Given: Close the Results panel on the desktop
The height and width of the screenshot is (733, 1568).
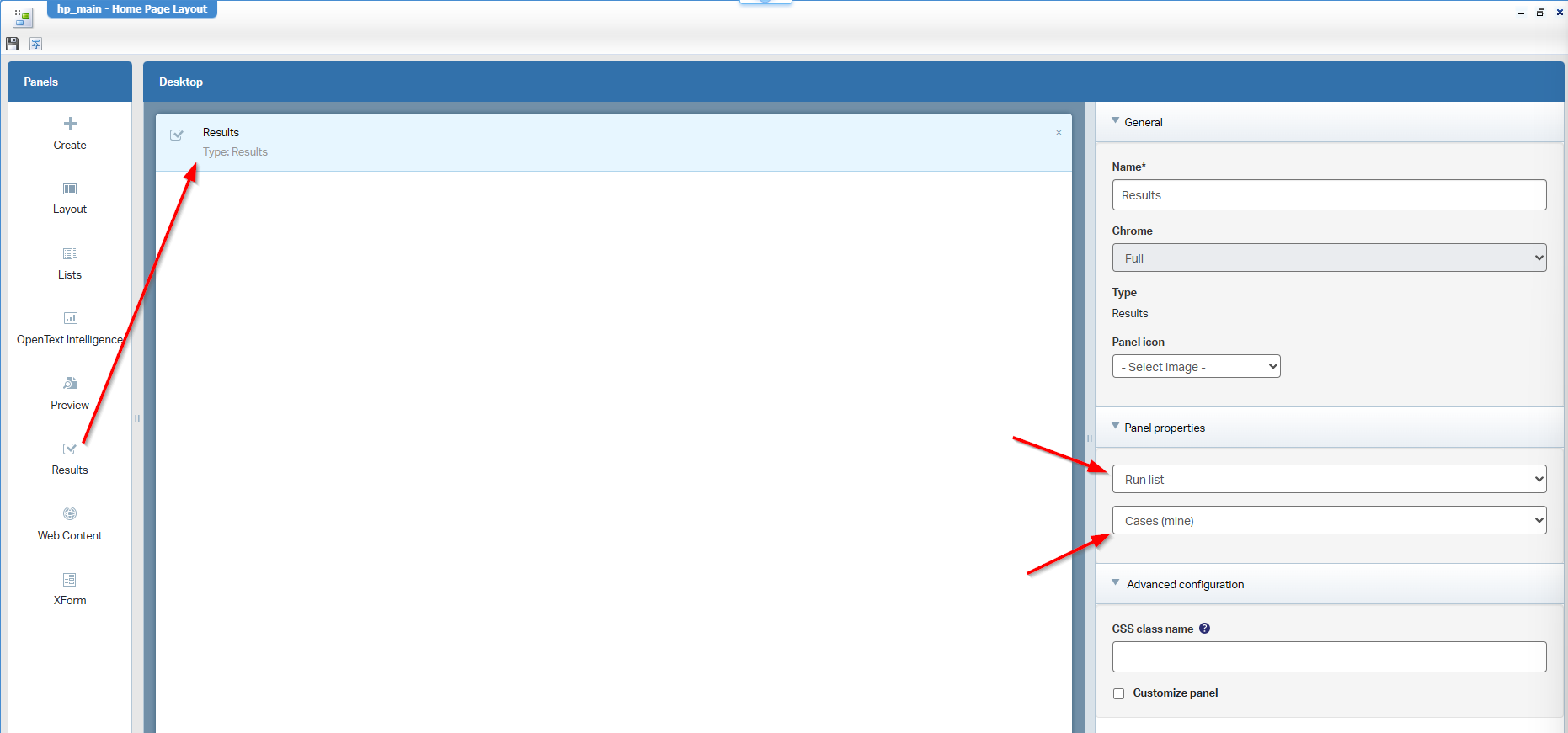Looking at the screenshot, I should (1059, 133).
